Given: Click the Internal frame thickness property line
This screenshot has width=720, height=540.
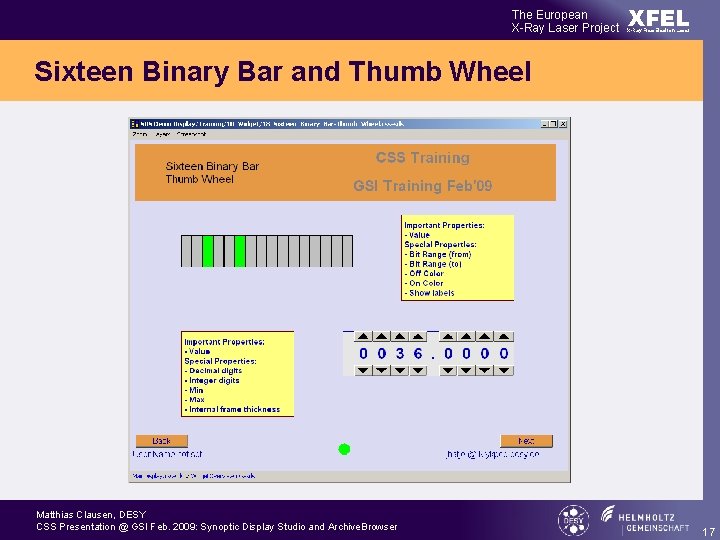Looking at the screenshot, I should coord(232,409).
